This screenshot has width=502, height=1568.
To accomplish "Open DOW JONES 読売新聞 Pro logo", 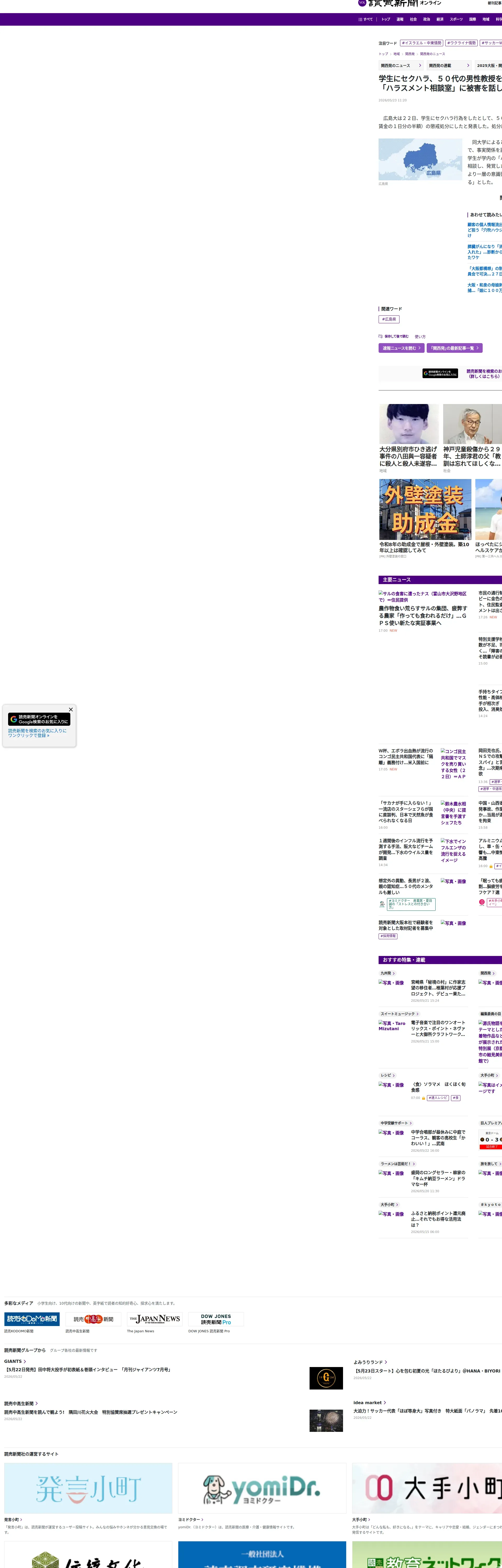I will (216, 1318).
